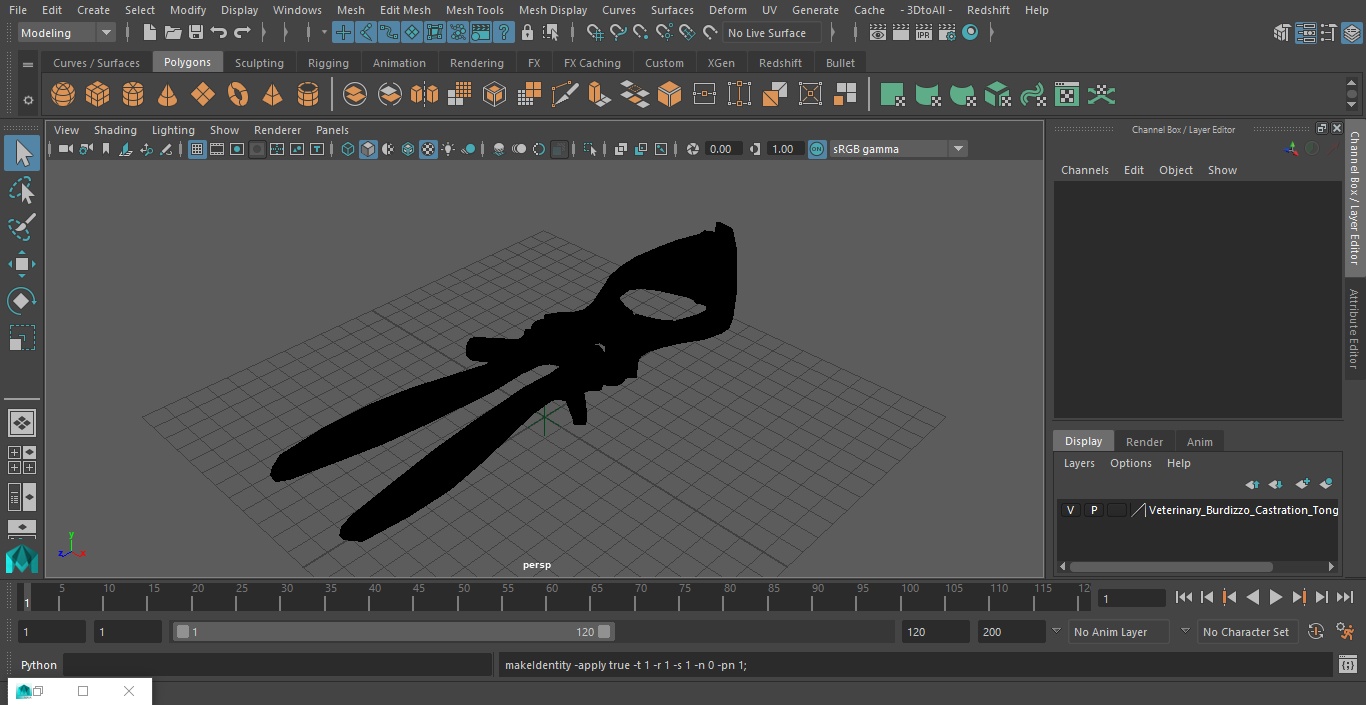Toggle the V visibility box of the layer
Image resolution: width=1366 pixels, height=705 pixels.
point(1070,510)
